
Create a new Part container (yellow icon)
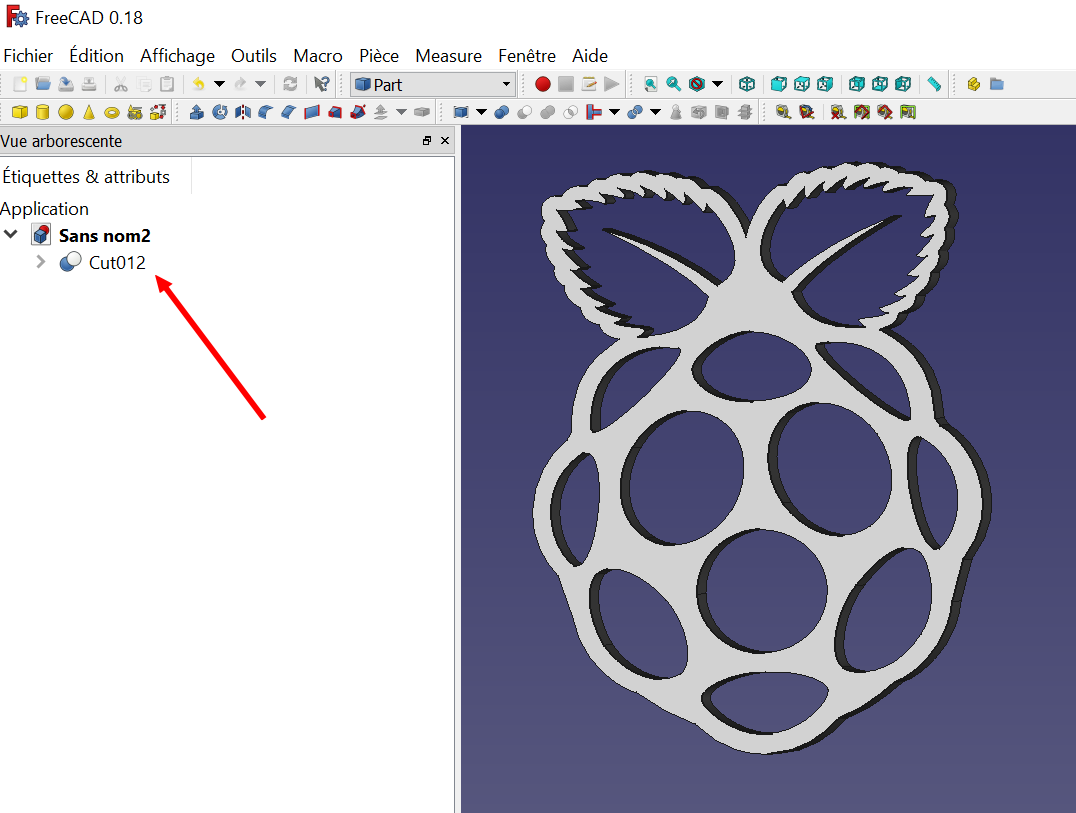(x=973, y=84)
